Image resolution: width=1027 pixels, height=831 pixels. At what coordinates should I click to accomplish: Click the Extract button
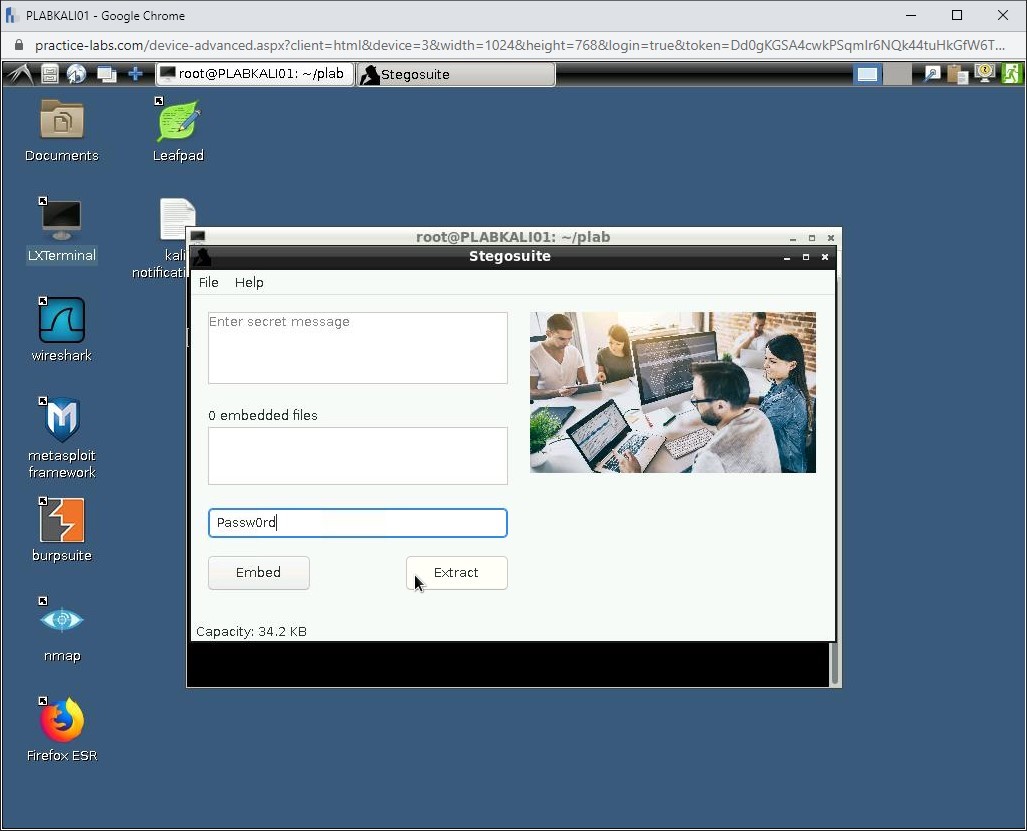(456, 573)
